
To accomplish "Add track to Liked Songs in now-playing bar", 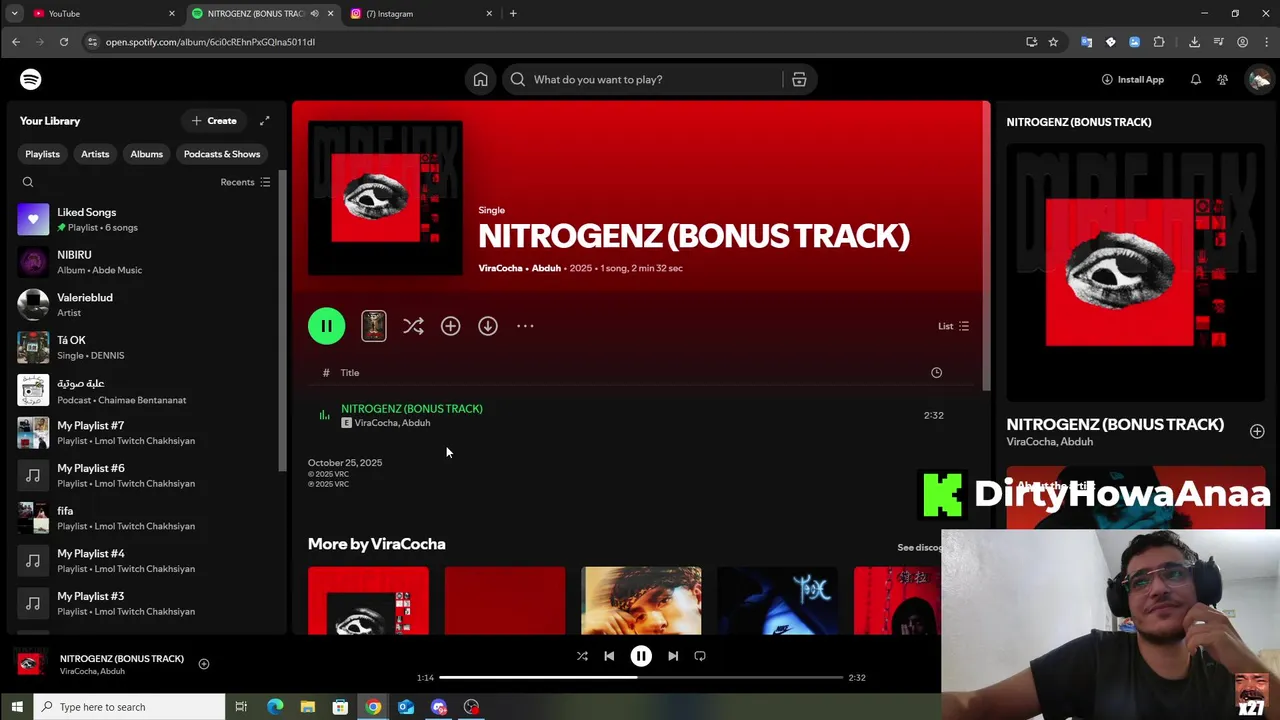I will click(204, 664).
